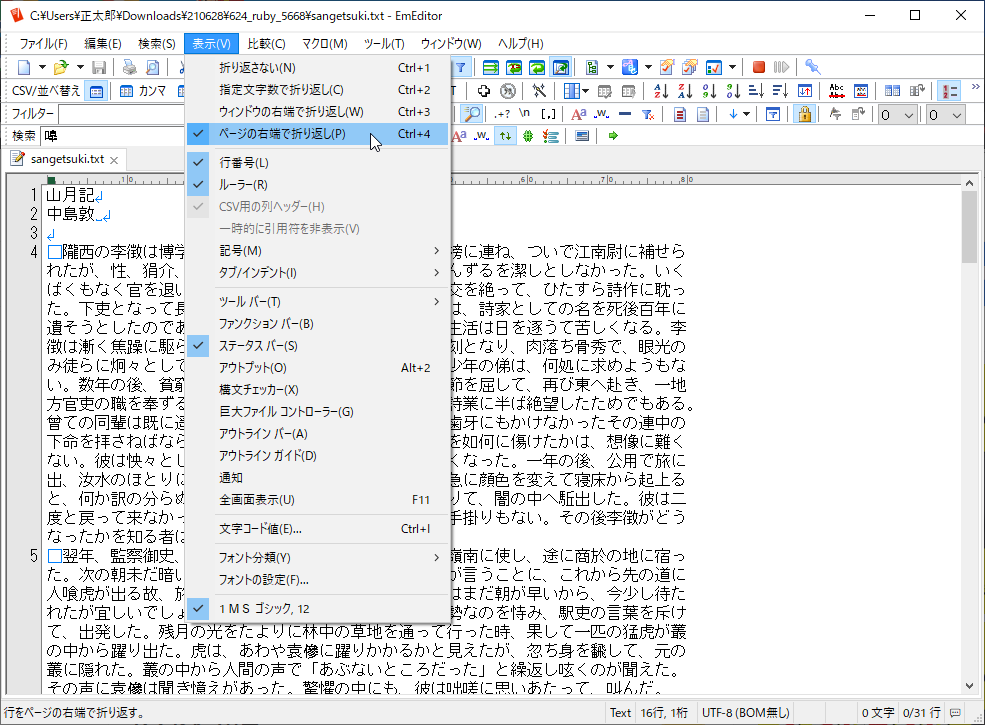The height and width of the screenshot is (725, 985).
Task: Expand the タブ/インデント(I) submenu
Action: coord(317,273)
